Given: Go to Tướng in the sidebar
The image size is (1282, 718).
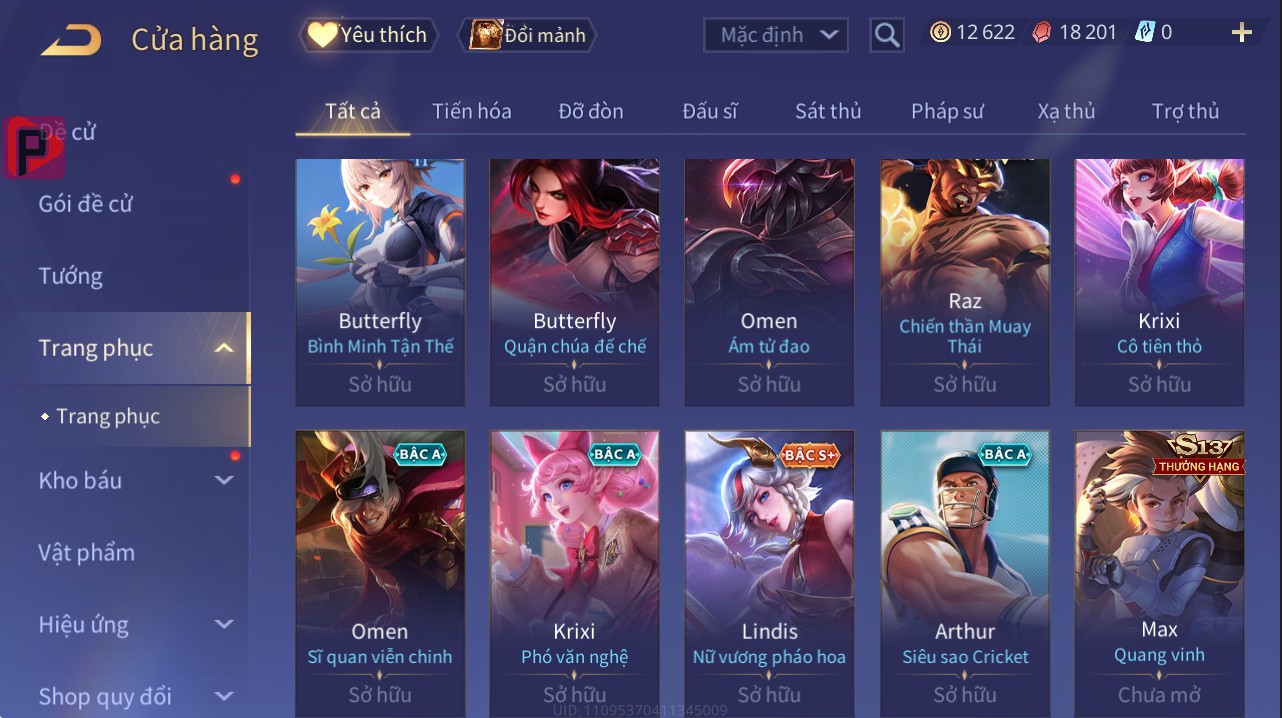Looking at the screenshot, I should (x=71, y=276).
